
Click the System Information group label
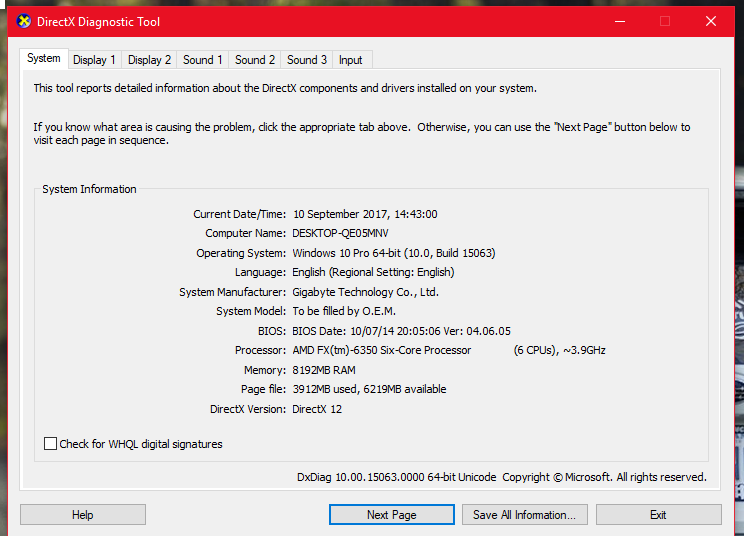point(89,189)
